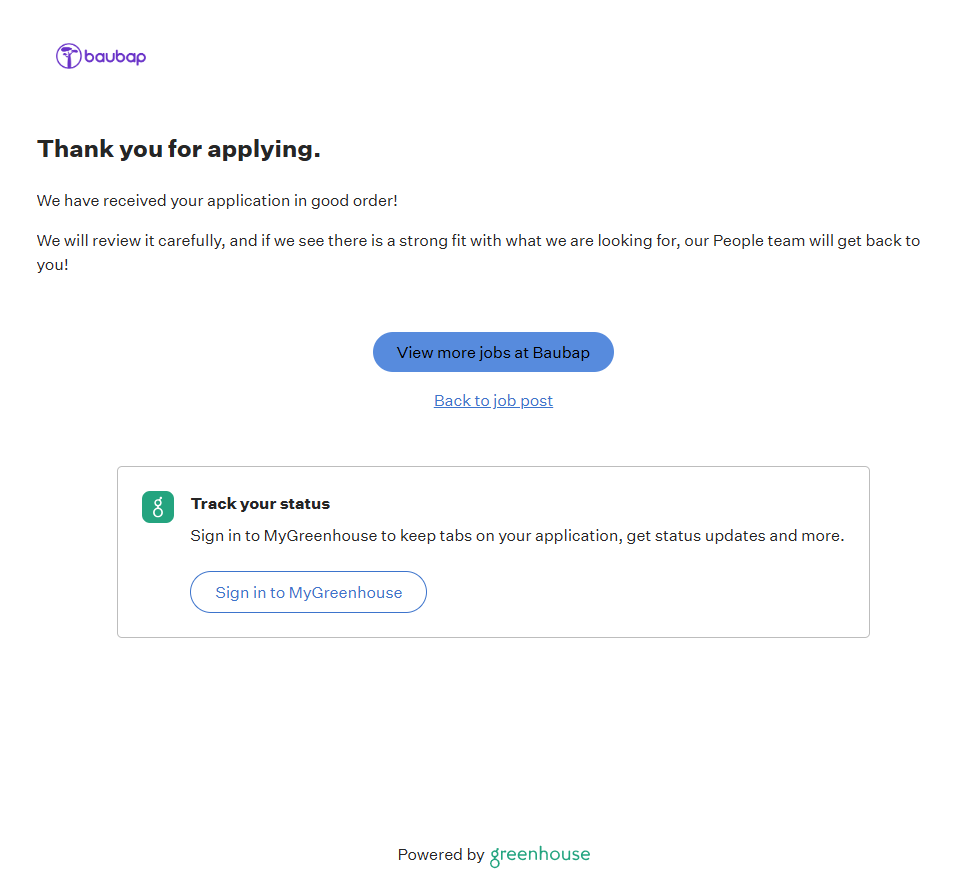Viewport: 972px width, 890px height.
Task: Click the 'We will review it carefully' paragraph
Action: [x=478, y=241]
